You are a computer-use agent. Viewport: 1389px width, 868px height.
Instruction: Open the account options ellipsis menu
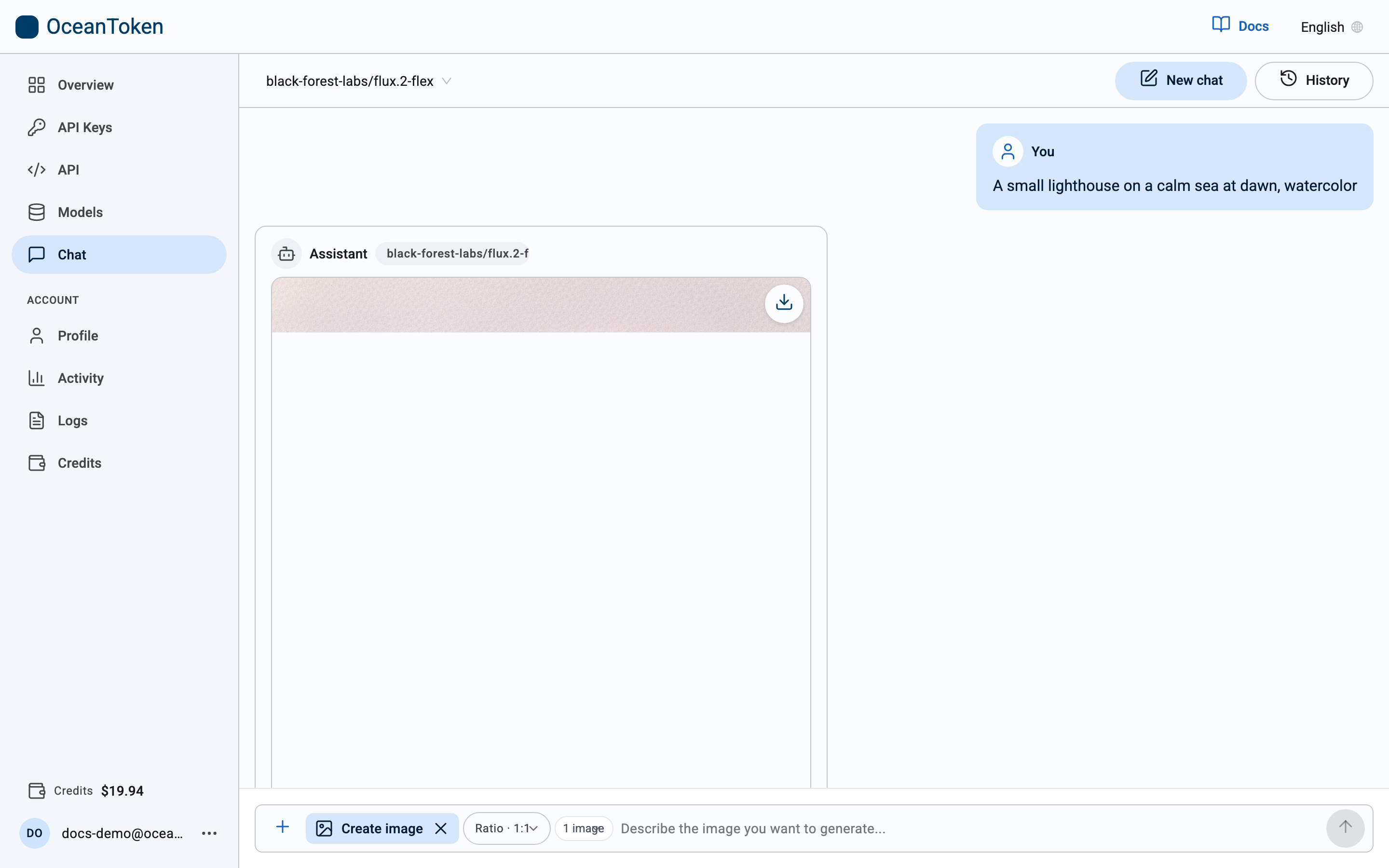click(x=209, y=833)
